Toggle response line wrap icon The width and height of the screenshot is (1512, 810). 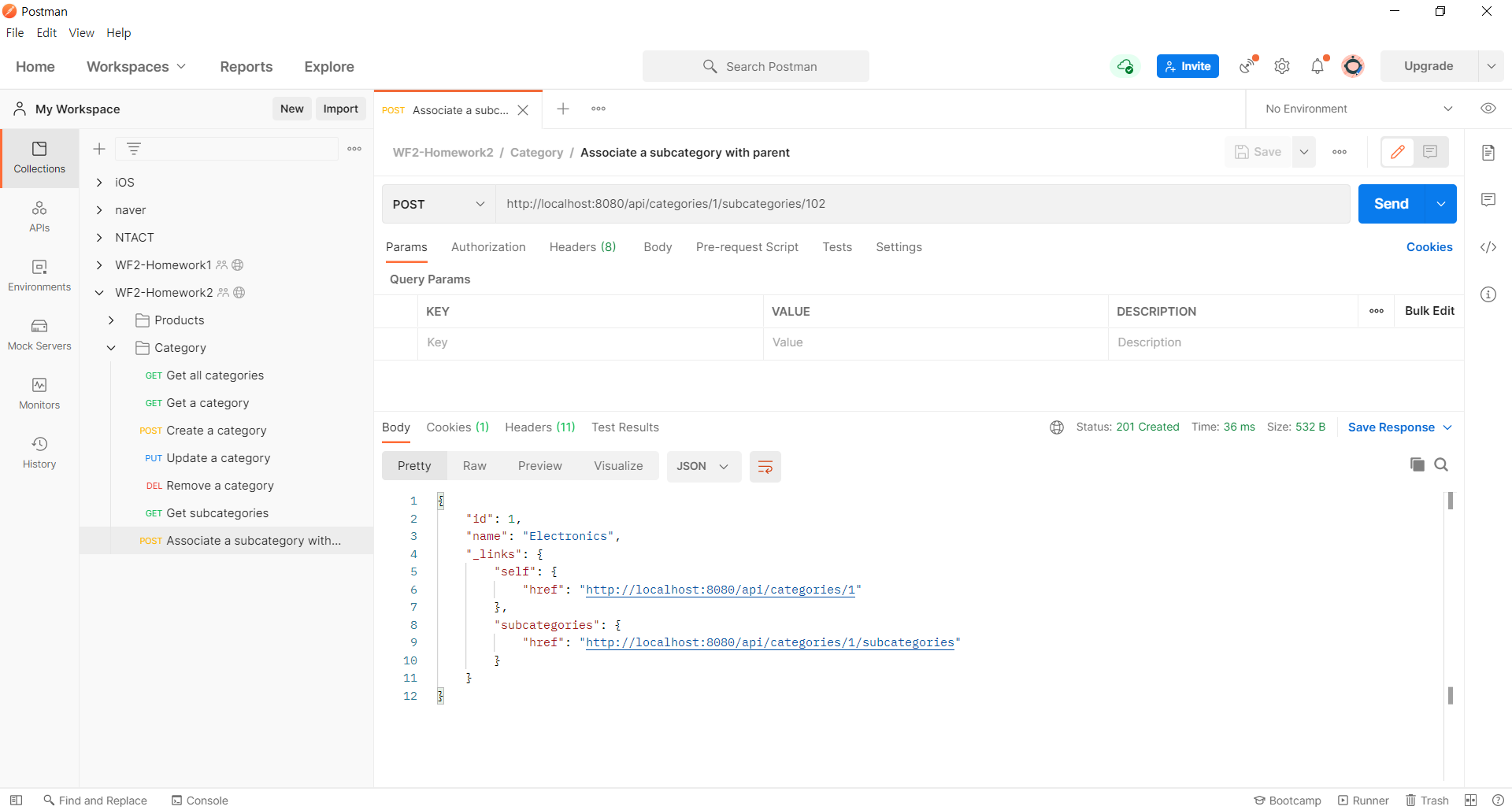click(765, 466)
